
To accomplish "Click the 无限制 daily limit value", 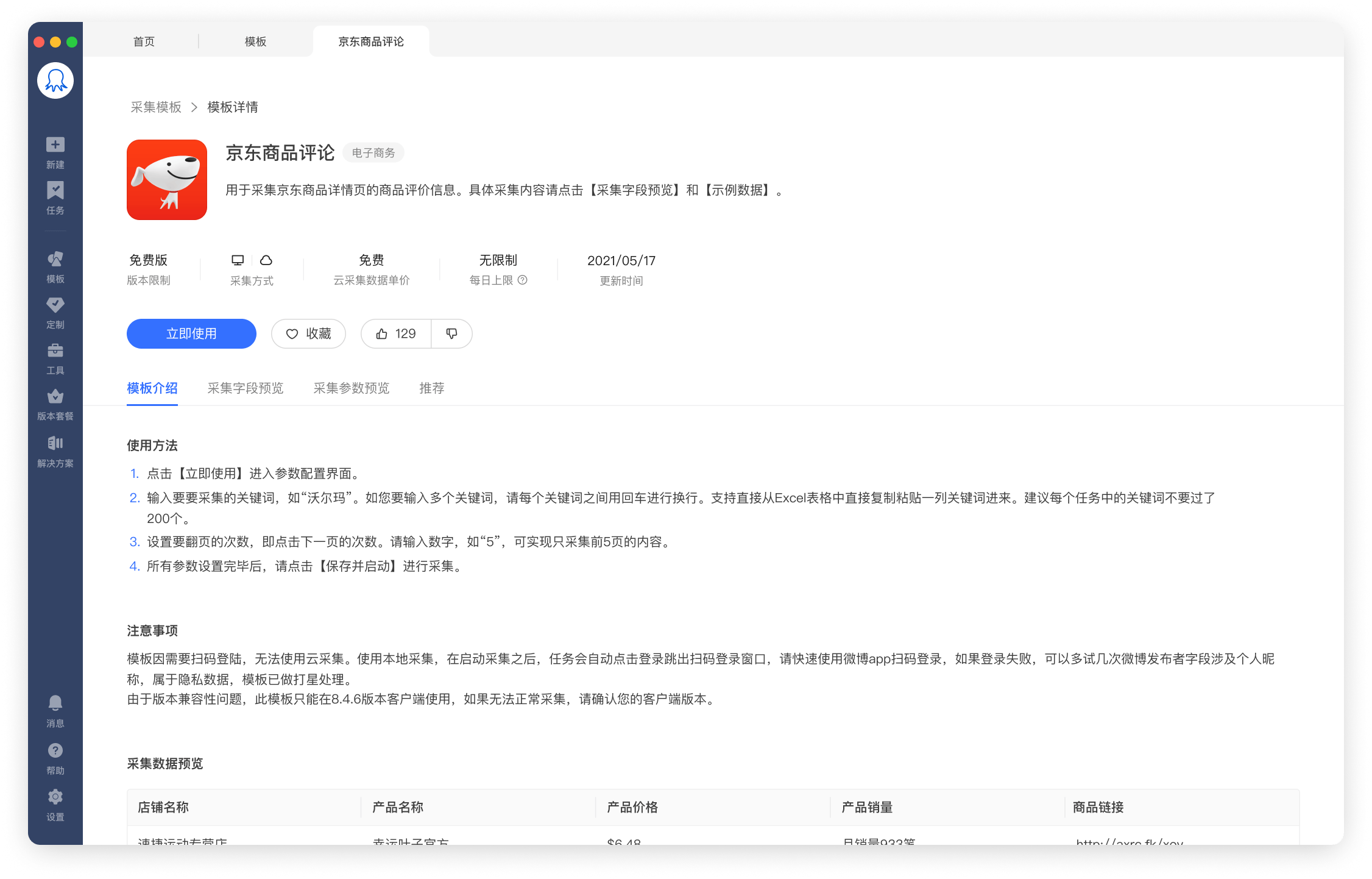I will pos(498,260).
